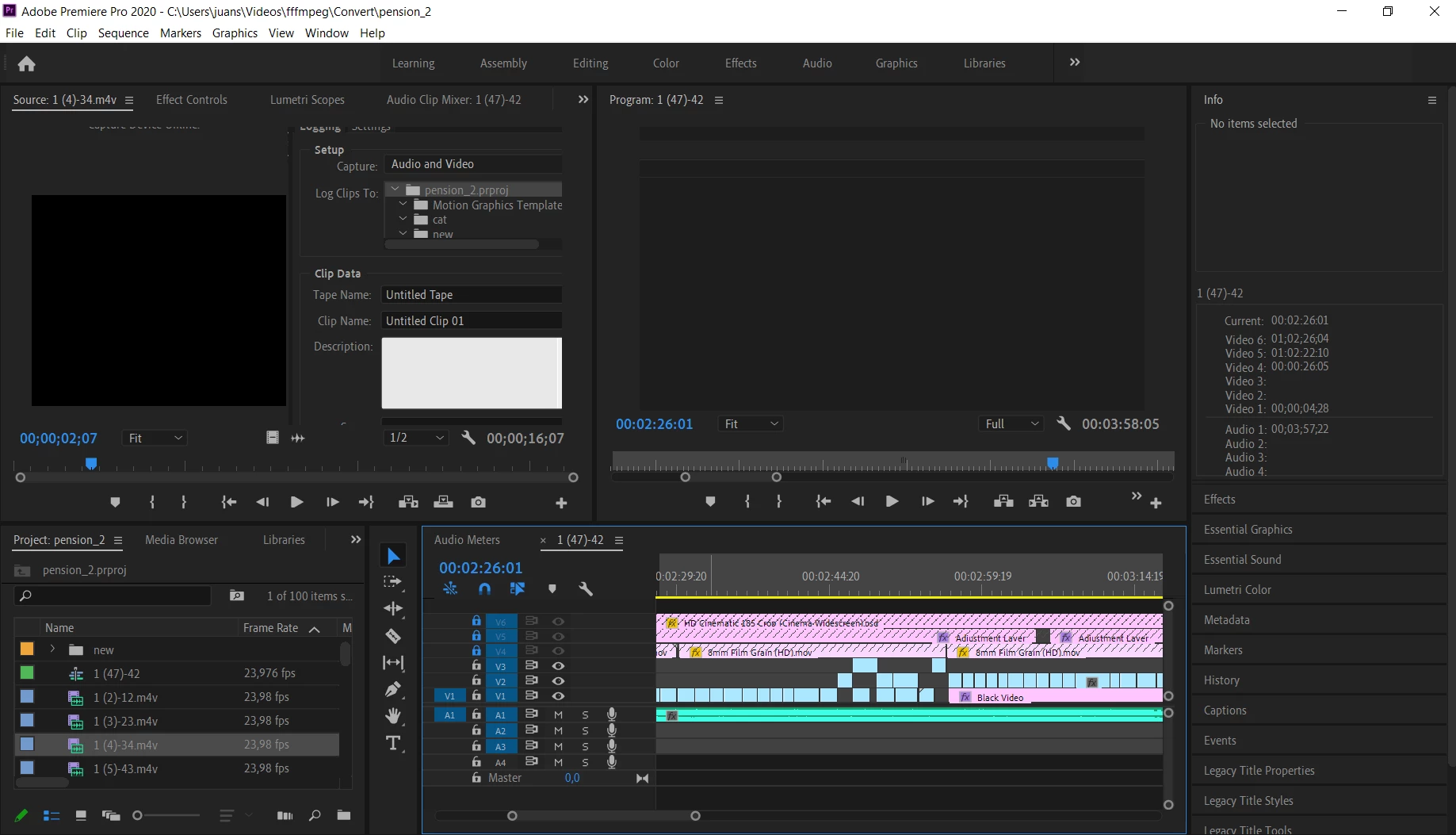Select the Selection tool
Image resolution: width=1456 pixels, height=835 pixels.
393,556
